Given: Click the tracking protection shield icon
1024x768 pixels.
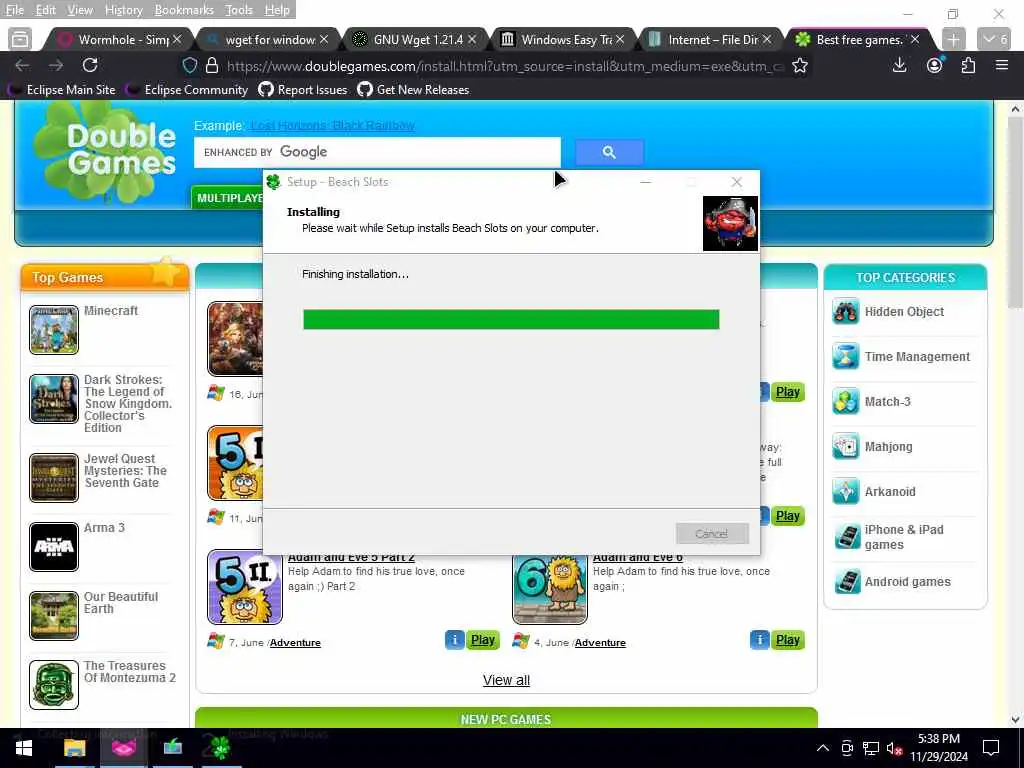Looking at the screenshot, I should tap(189, 65).
